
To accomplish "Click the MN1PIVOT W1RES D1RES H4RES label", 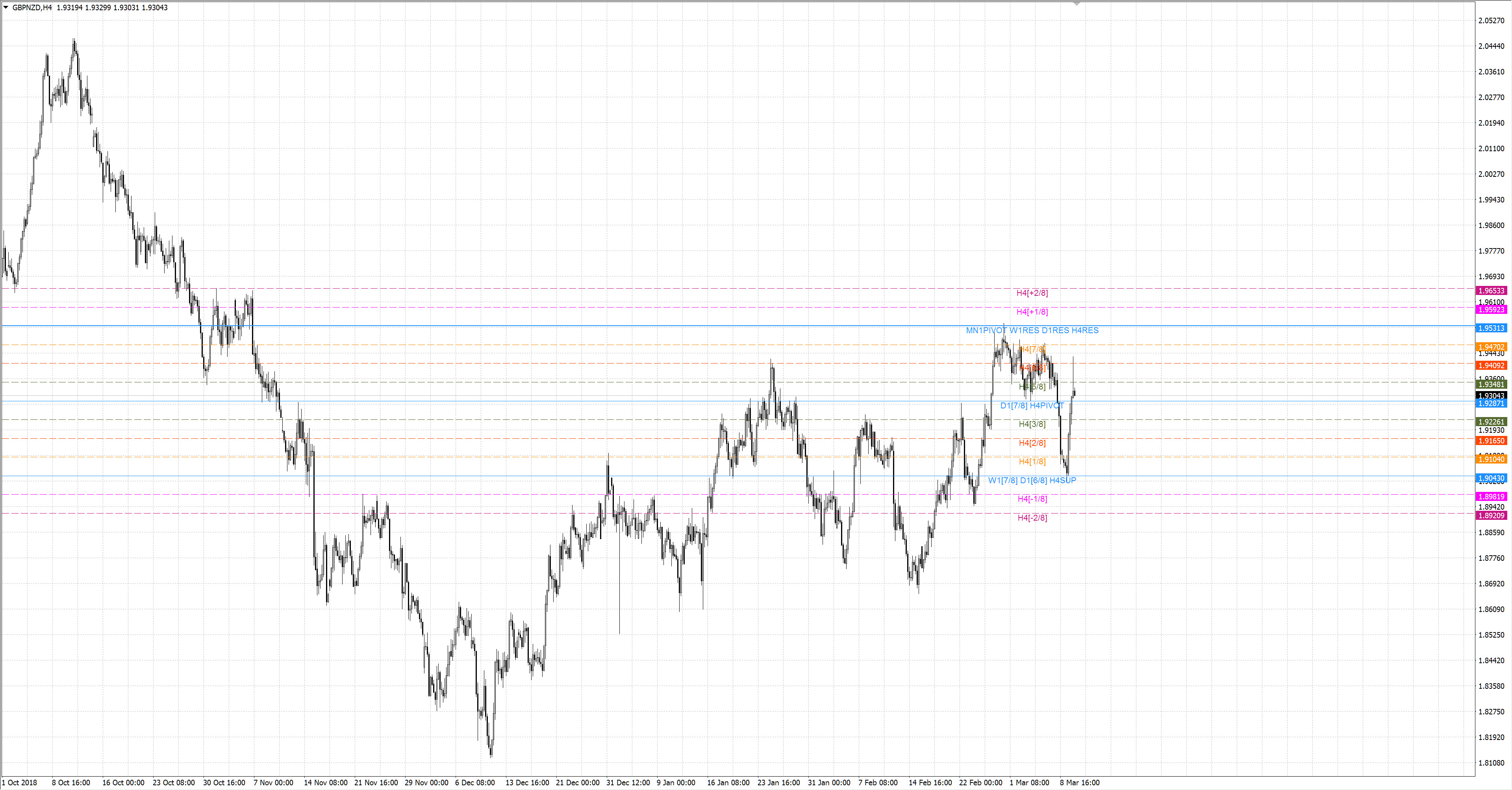I will pos(1032,330).
